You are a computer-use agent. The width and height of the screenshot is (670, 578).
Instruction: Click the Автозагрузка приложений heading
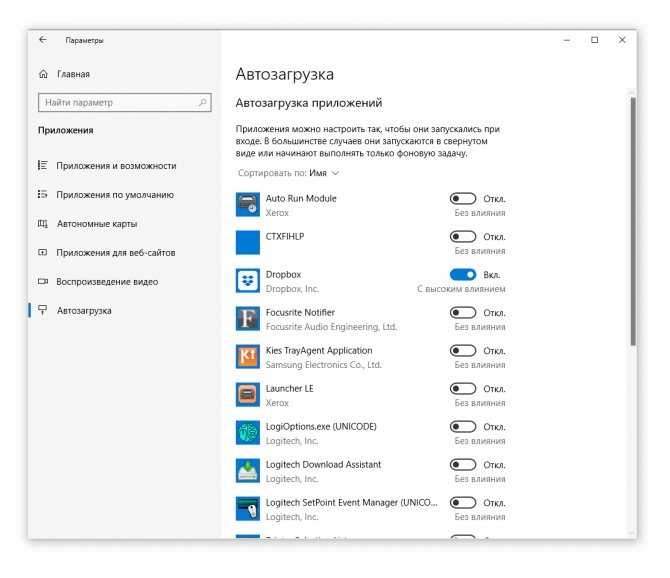click(x=309, y=103)
